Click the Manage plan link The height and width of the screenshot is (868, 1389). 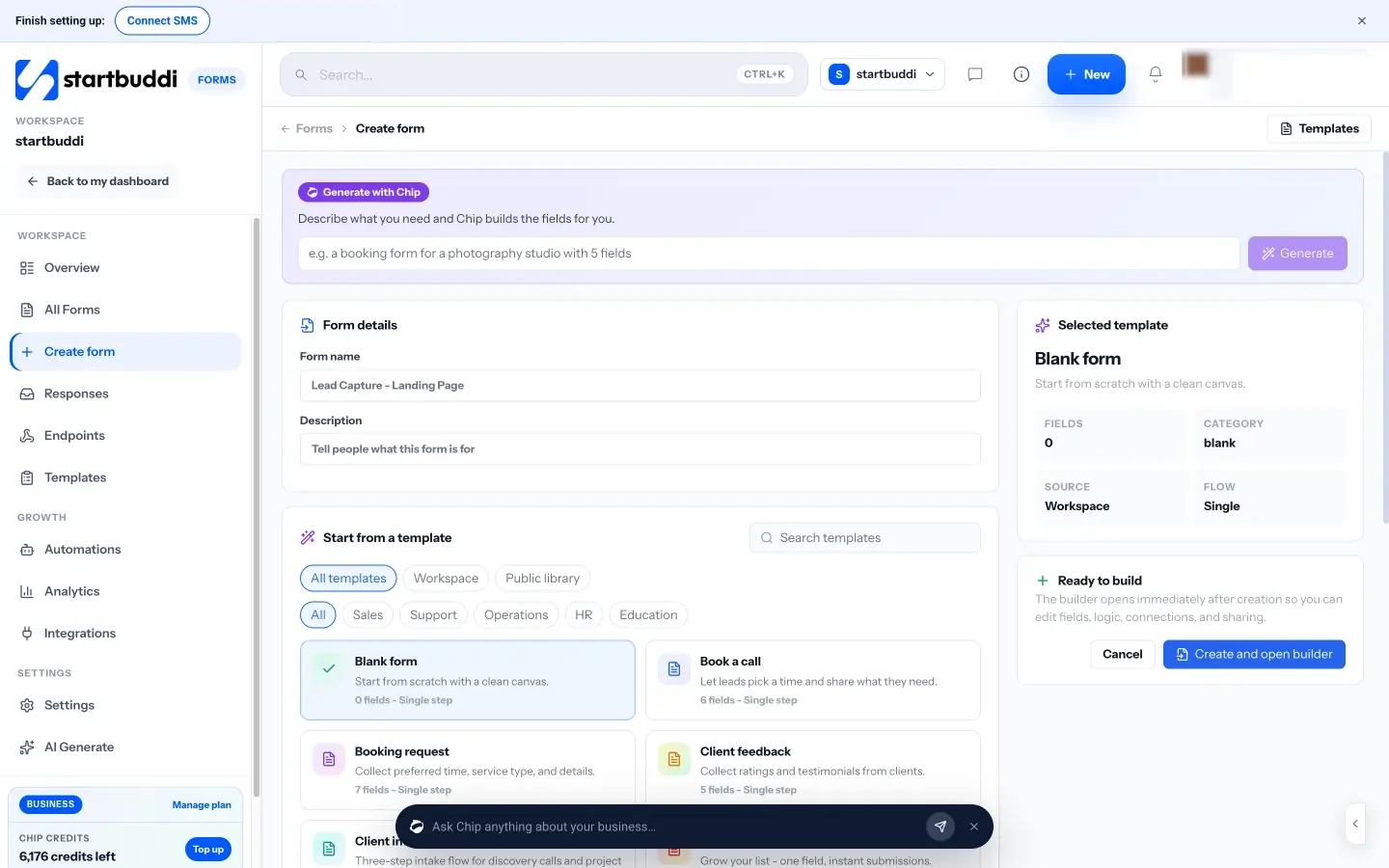pos(202,805)
